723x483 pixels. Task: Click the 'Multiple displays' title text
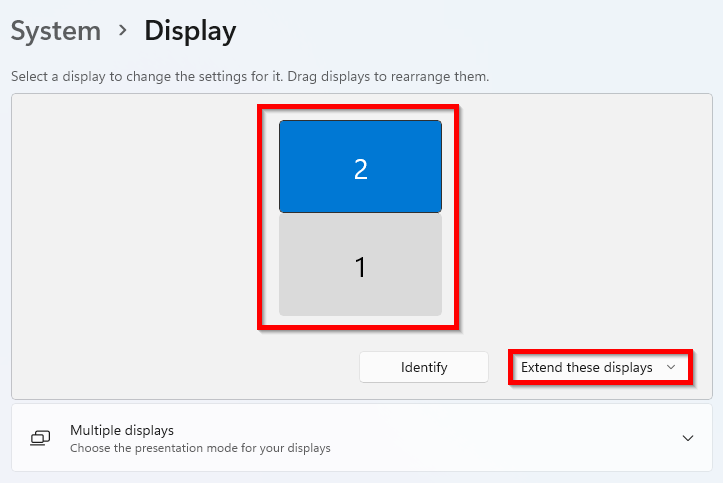pos(122,430)
